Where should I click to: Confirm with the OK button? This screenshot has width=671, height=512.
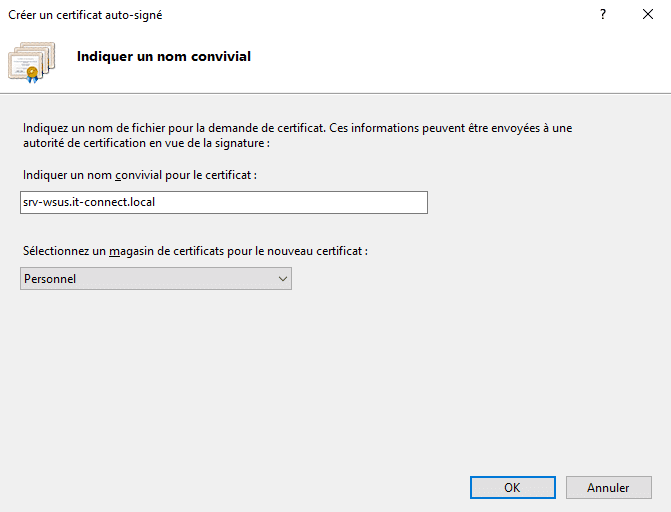(x=512, y=488)
